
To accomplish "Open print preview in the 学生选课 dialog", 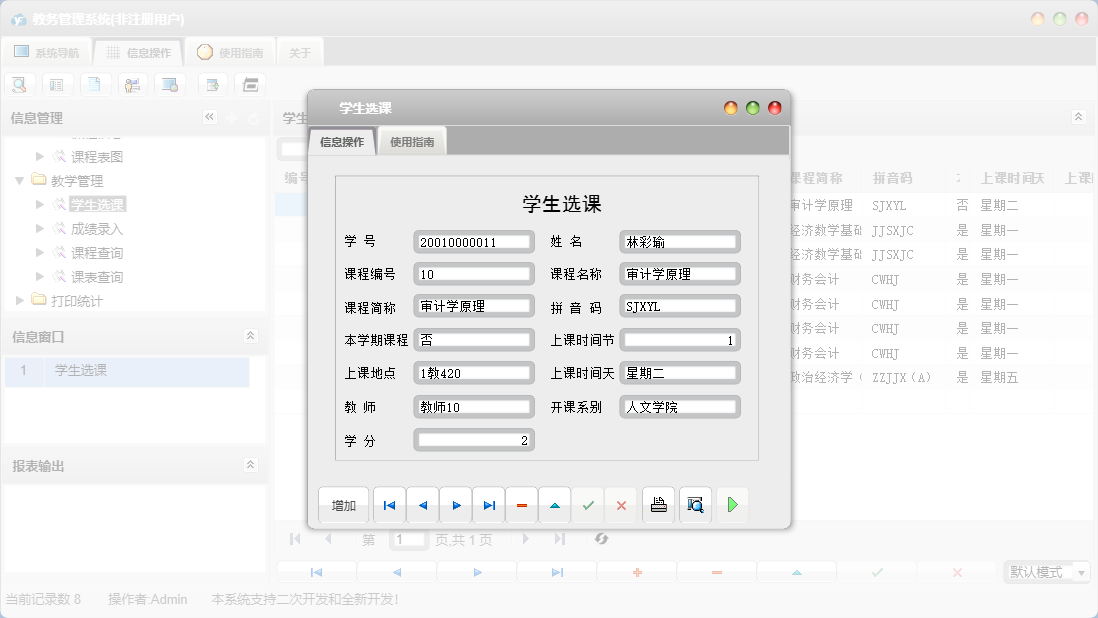I will 695,505.
